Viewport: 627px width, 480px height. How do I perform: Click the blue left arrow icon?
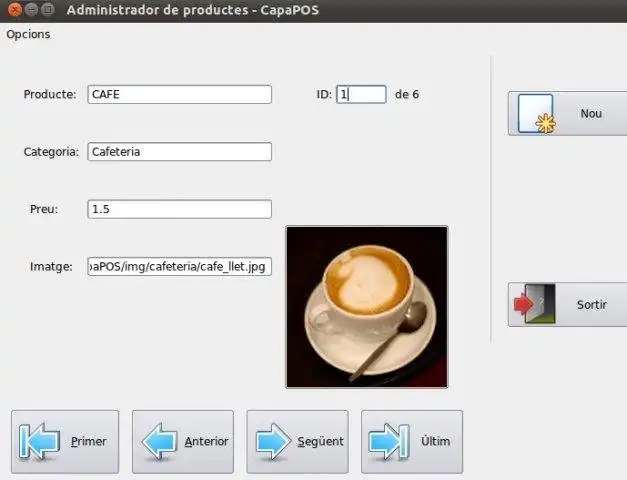(160, 441)
